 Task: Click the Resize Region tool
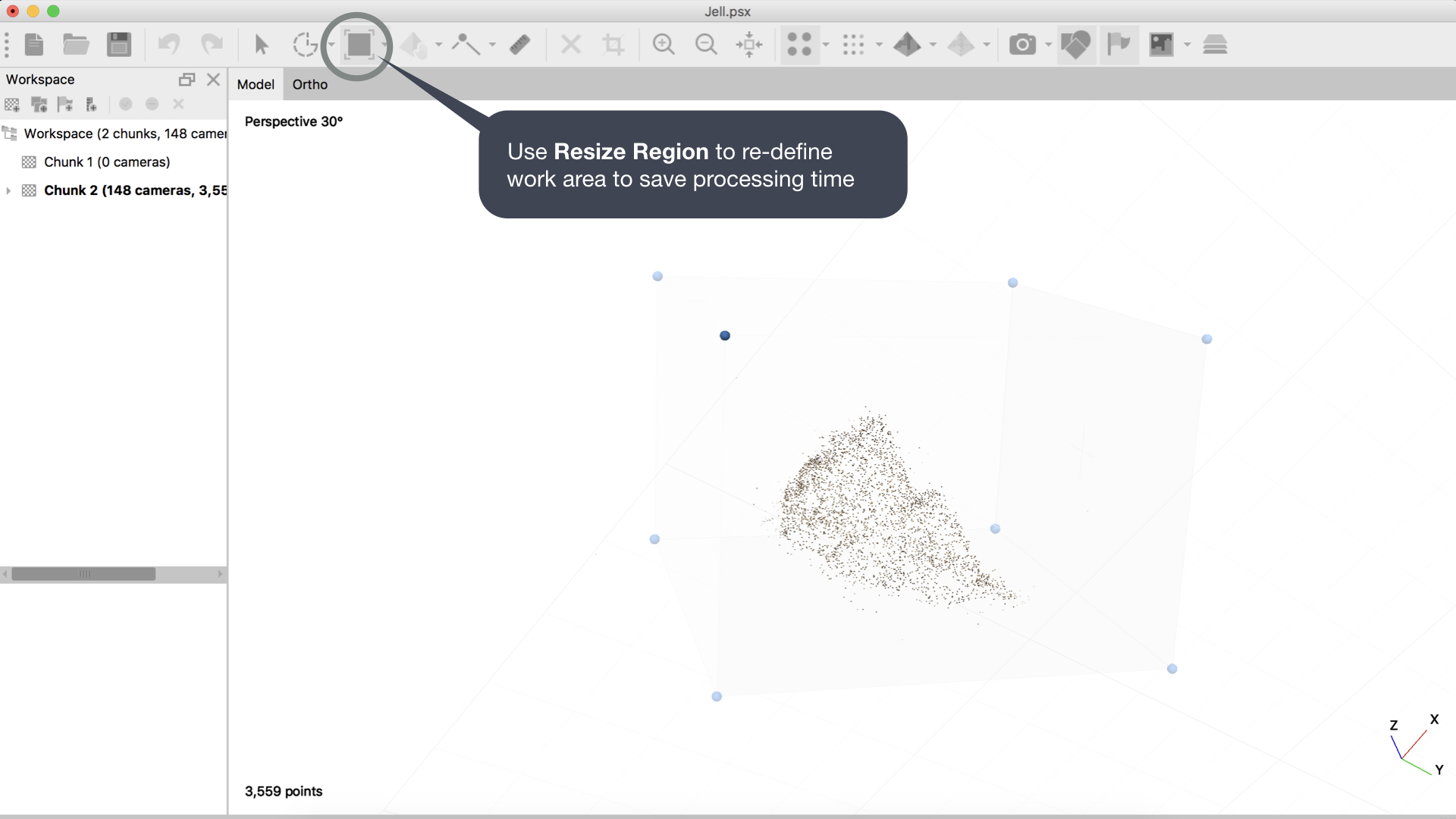[x=359, y=45]
